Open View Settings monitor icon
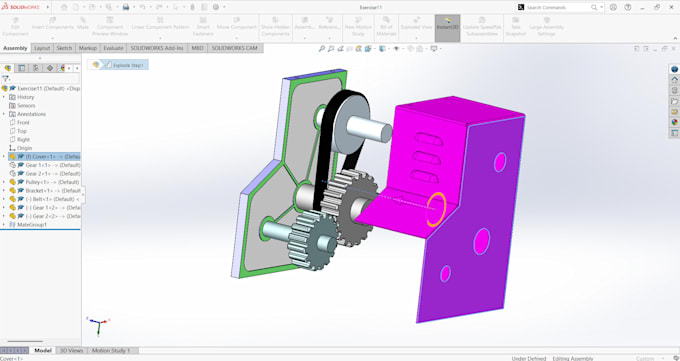Screen dimensions: 680x361 (434, 49)
